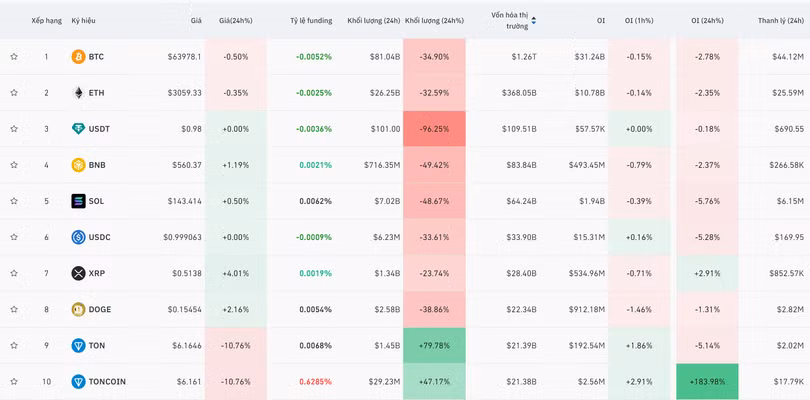
Task: Click the USDT Tether icon
Action: pos(78,129)
